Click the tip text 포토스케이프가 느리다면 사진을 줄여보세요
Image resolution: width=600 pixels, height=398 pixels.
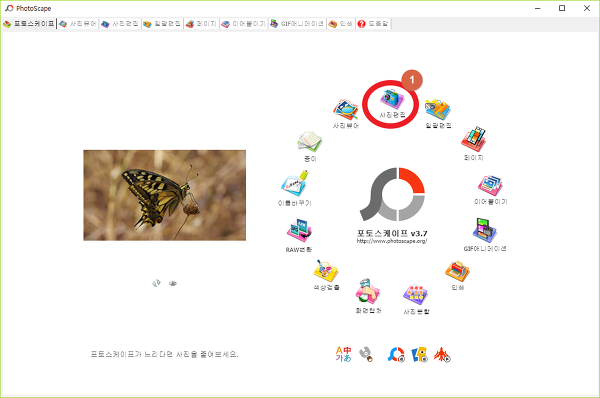(x=165, y=354)
